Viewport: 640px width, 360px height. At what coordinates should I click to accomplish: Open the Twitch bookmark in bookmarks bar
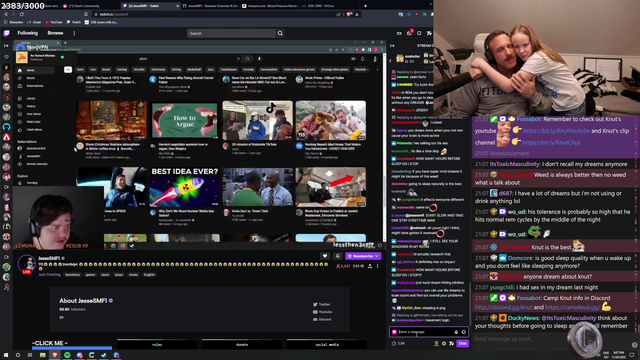74,22
